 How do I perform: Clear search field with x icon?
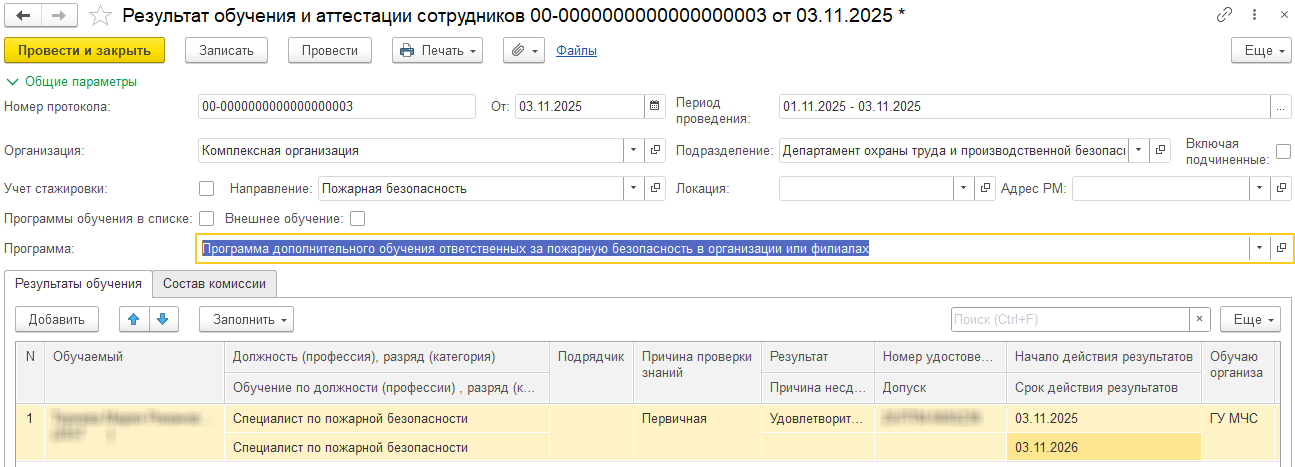[x=1200, y=319]
